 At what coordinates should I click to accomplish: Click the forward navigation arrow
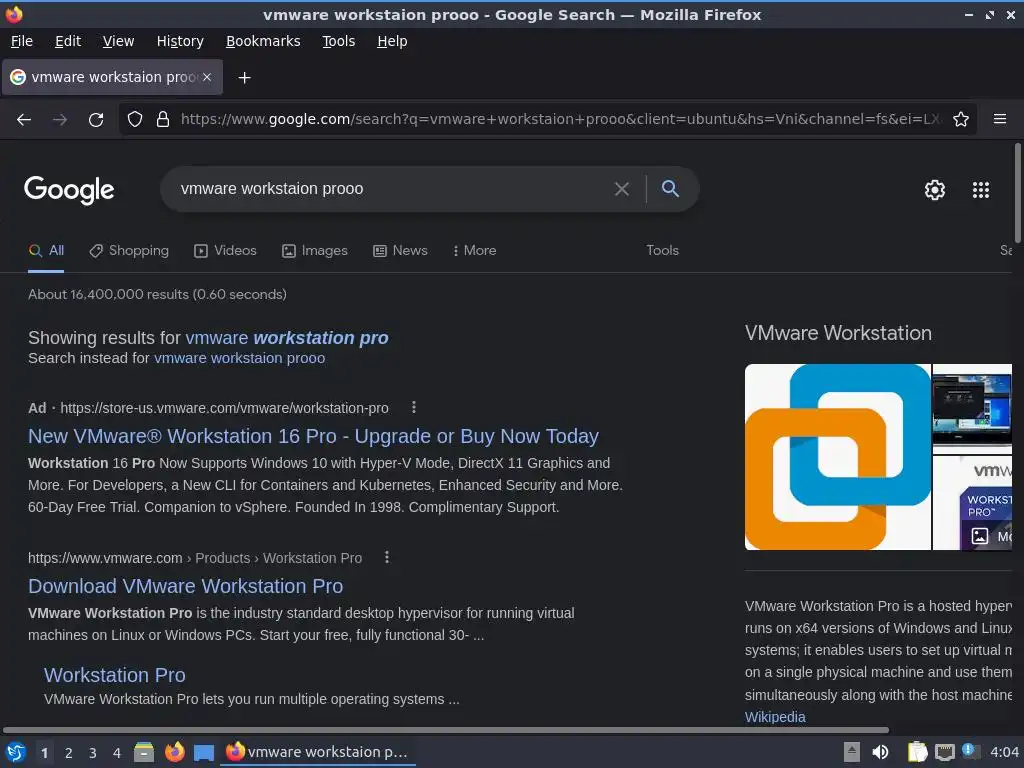[x=60, y=120]
